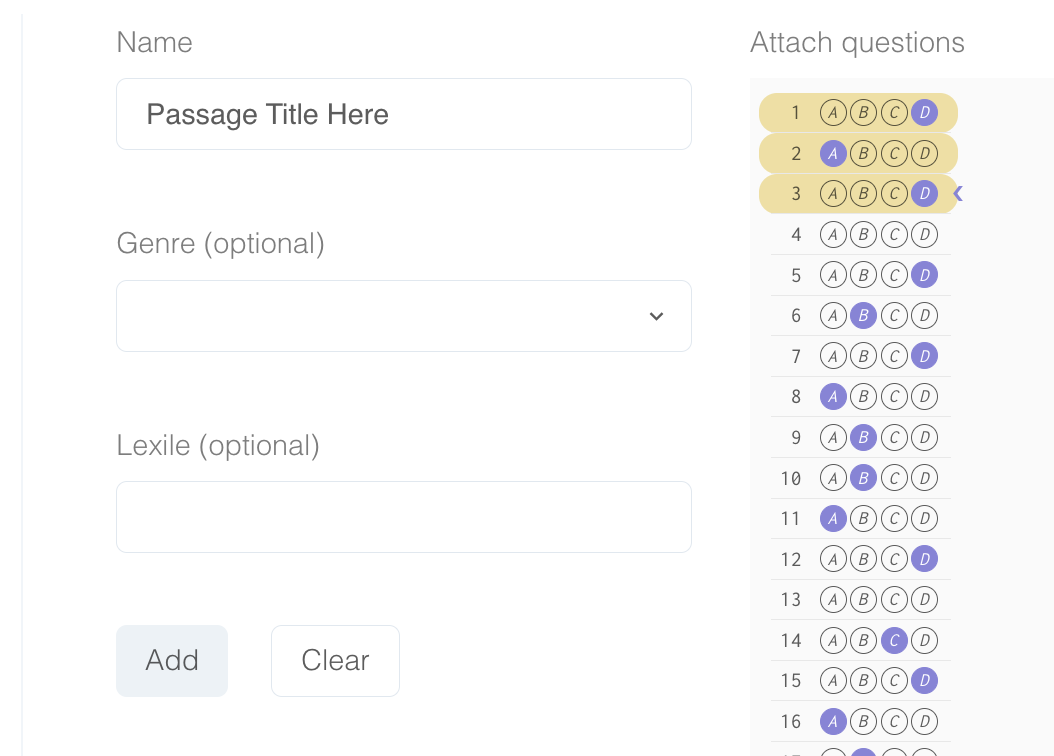Click the purple chevron beside question 3
Screen dimensions: 1054x756
(959, 194)
